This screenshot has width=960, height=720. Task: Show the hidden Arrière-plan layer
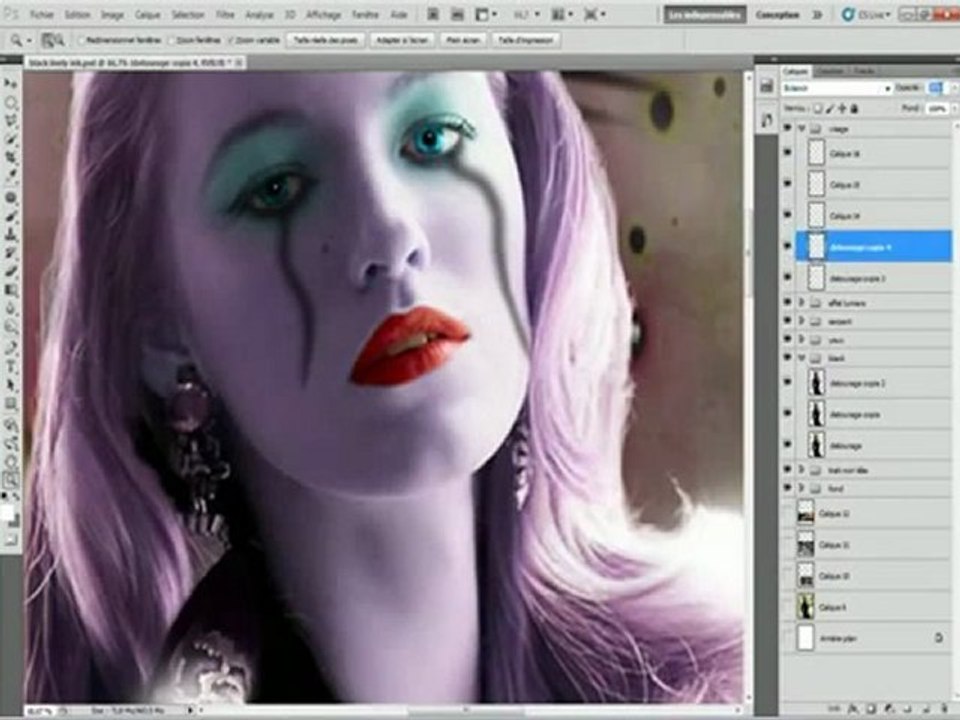coord(787,638)
